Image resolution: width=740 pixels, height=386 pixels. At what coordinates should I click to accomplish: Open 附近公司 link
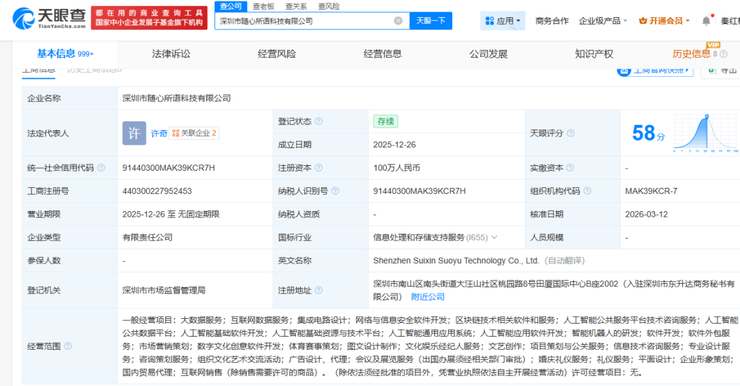pyautogui.click(x=428, y=297)
